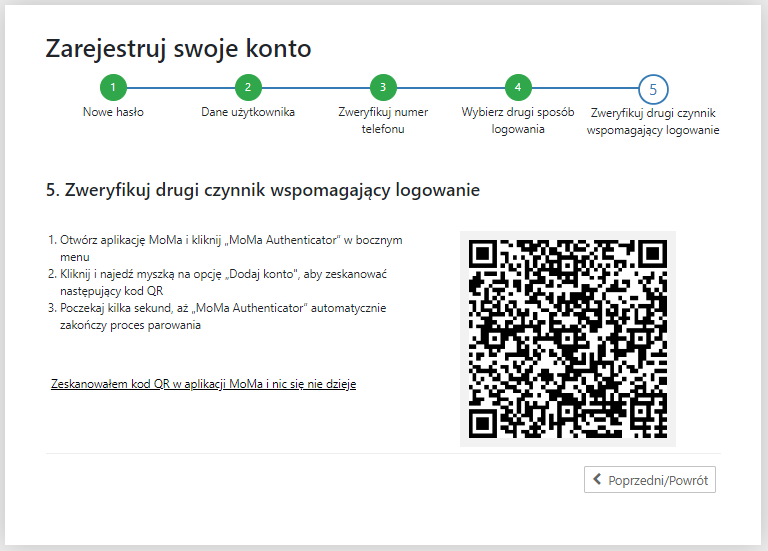Click the QR code image
Screen dimensions: 768x551
[567, 339]
